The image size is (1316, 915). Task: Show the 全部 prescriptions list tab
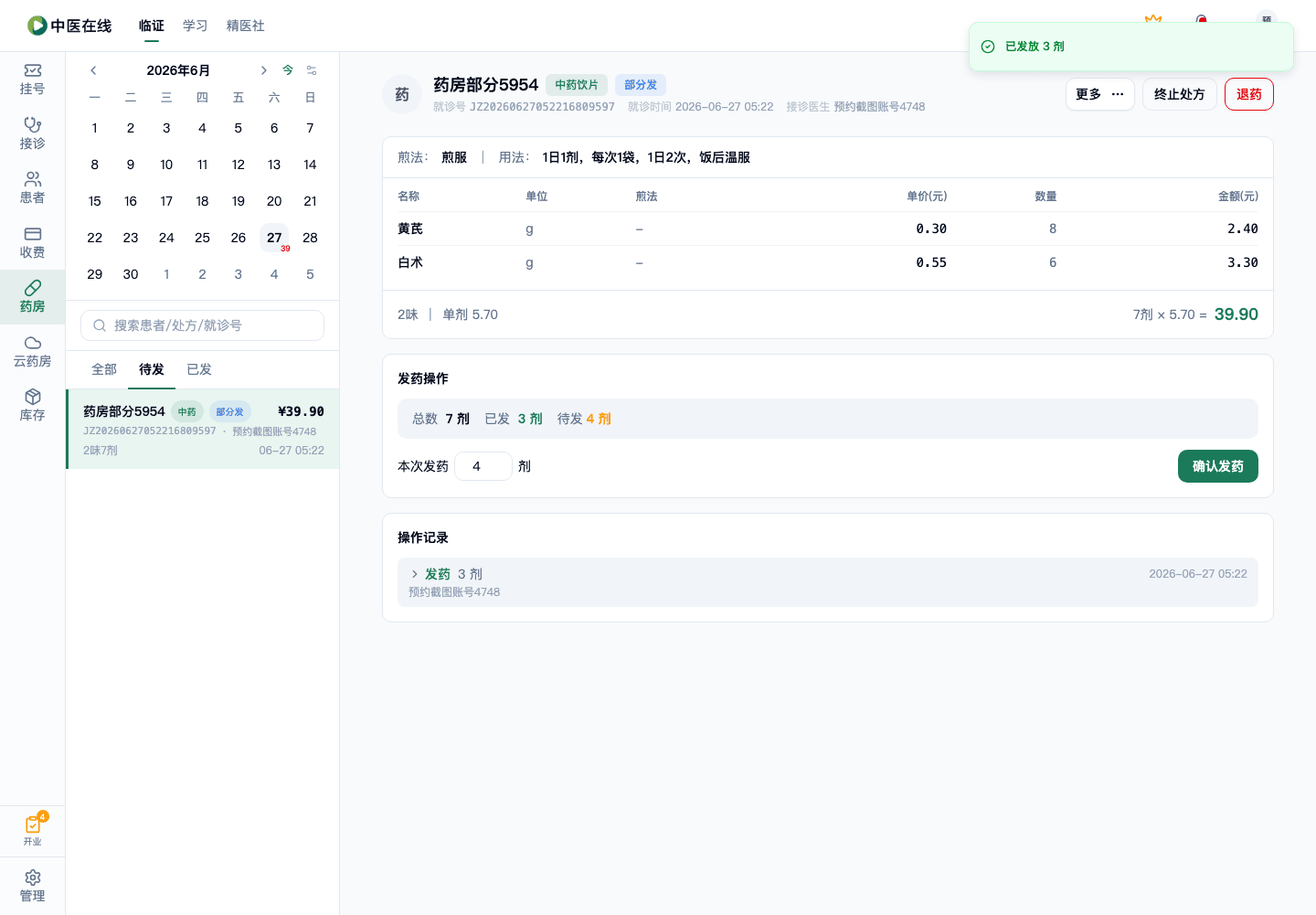(x=104, y=369)
